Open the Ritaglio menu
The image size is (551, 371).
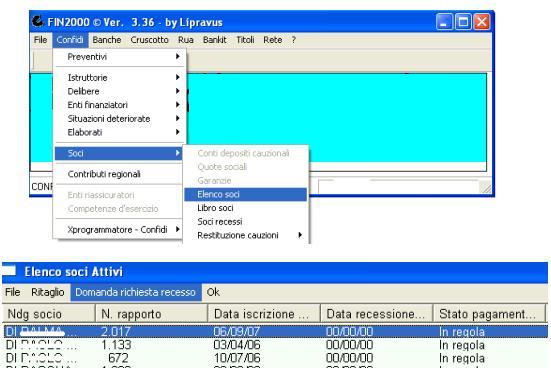click(47, 292)
